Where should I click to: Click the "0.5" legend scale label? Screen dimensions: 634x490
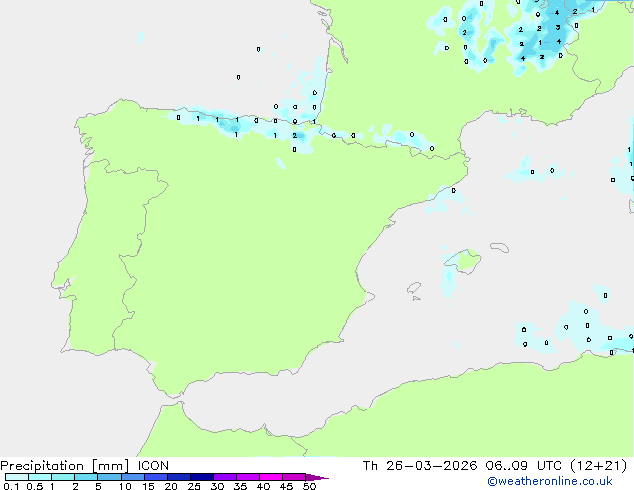tap(35, 486)
